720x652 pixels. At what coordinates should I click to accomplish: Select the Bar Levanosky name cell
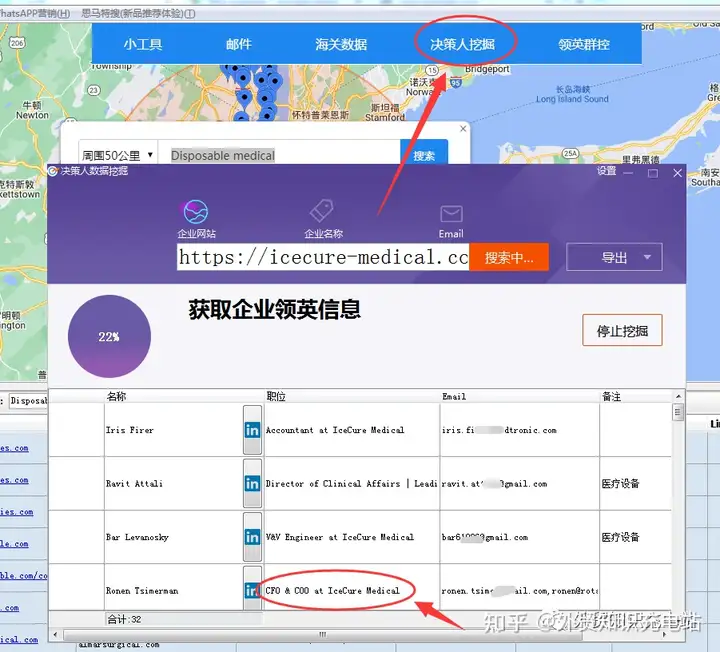174,537
